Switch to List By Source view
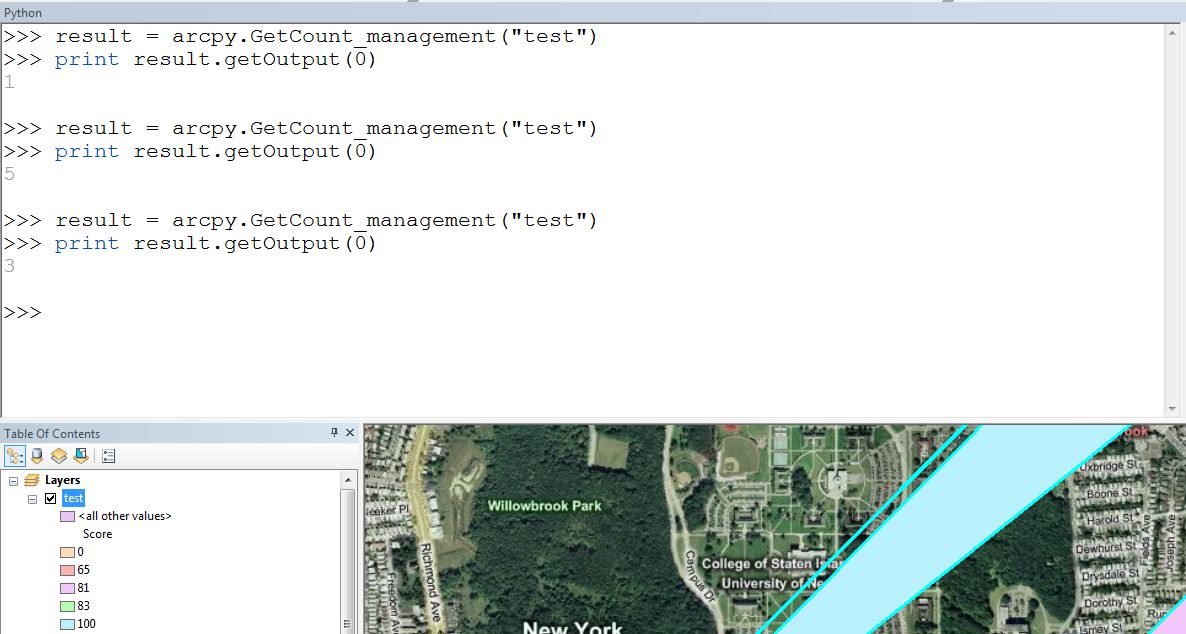 (x=36, y=456)
